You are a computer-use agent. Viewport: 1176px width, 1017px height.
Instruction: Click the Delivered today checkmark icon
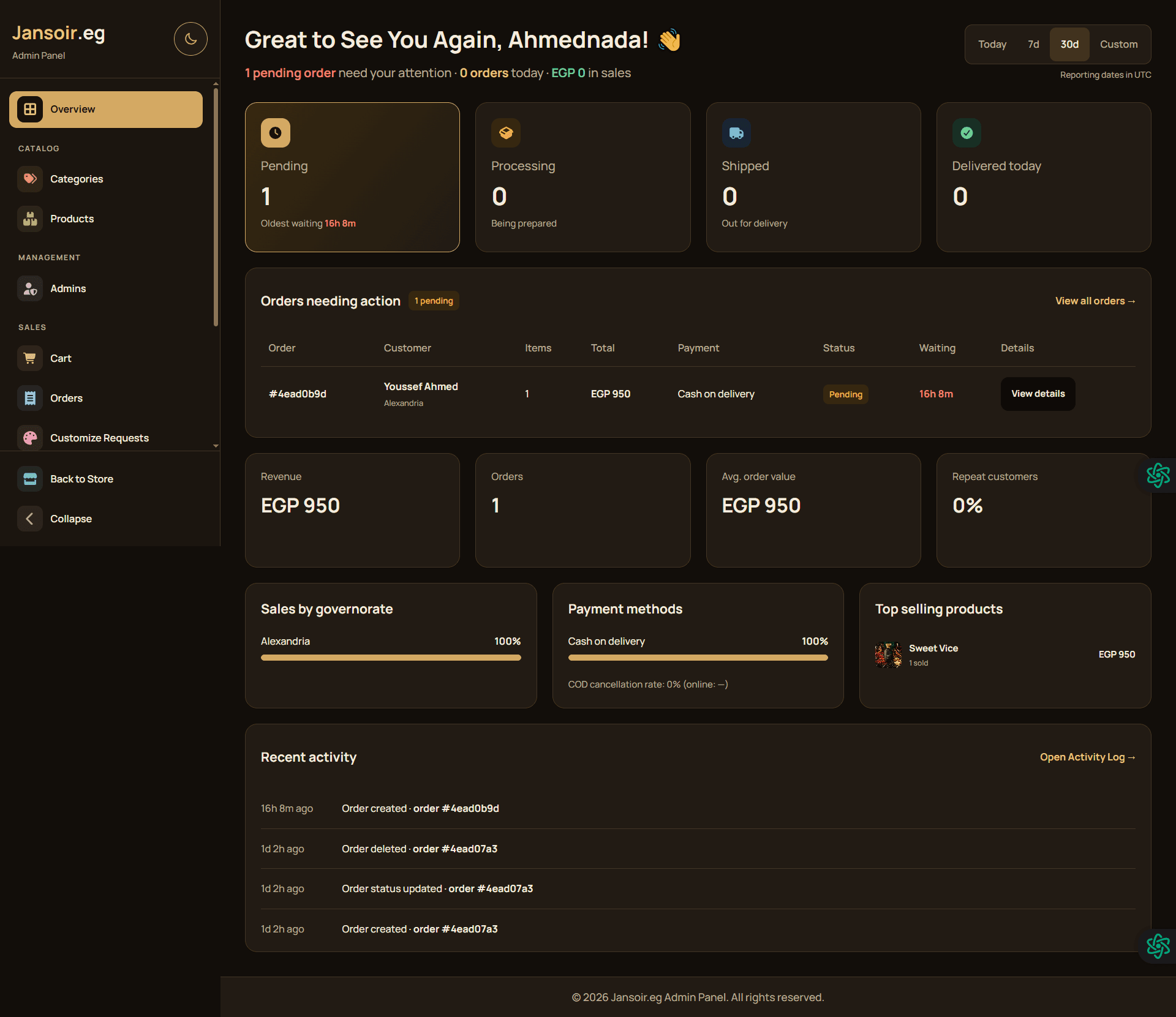967,133
